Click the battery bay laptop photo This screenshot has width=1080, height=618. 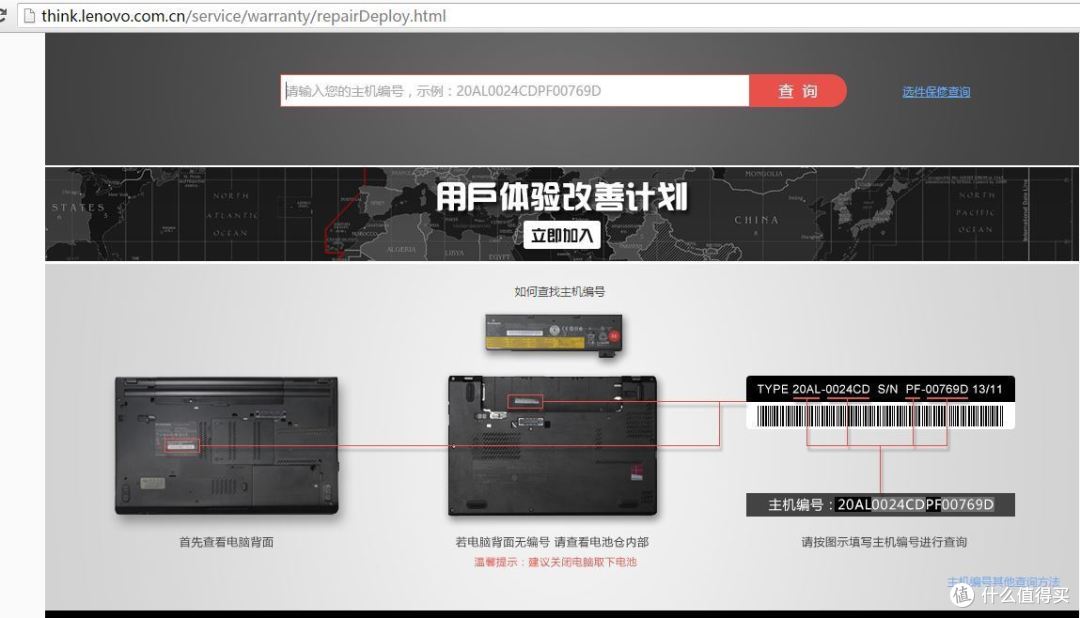pos(552,446)
